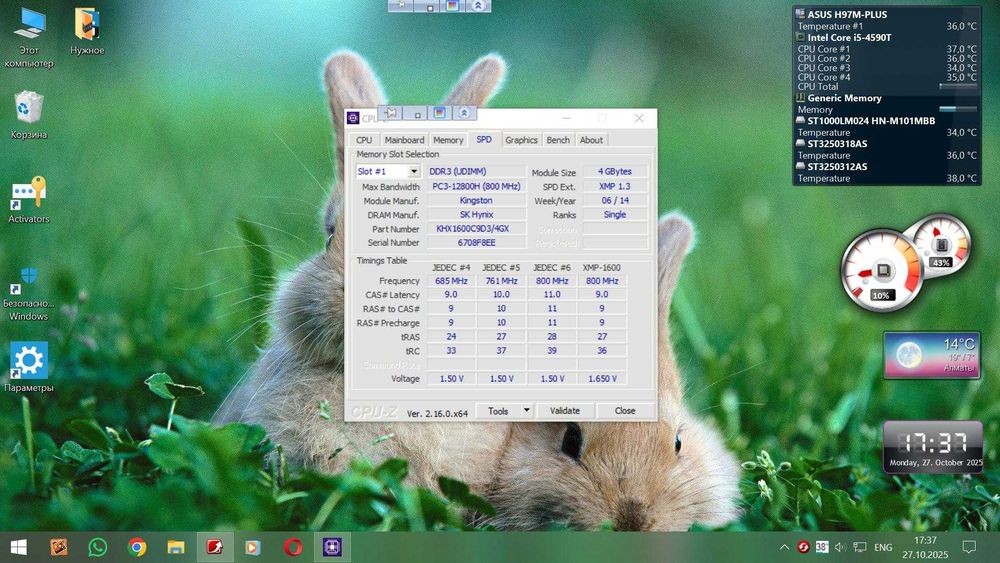Open the Activators desktop shortcut
Screen dimensions: 1000x563
[29, 200]
